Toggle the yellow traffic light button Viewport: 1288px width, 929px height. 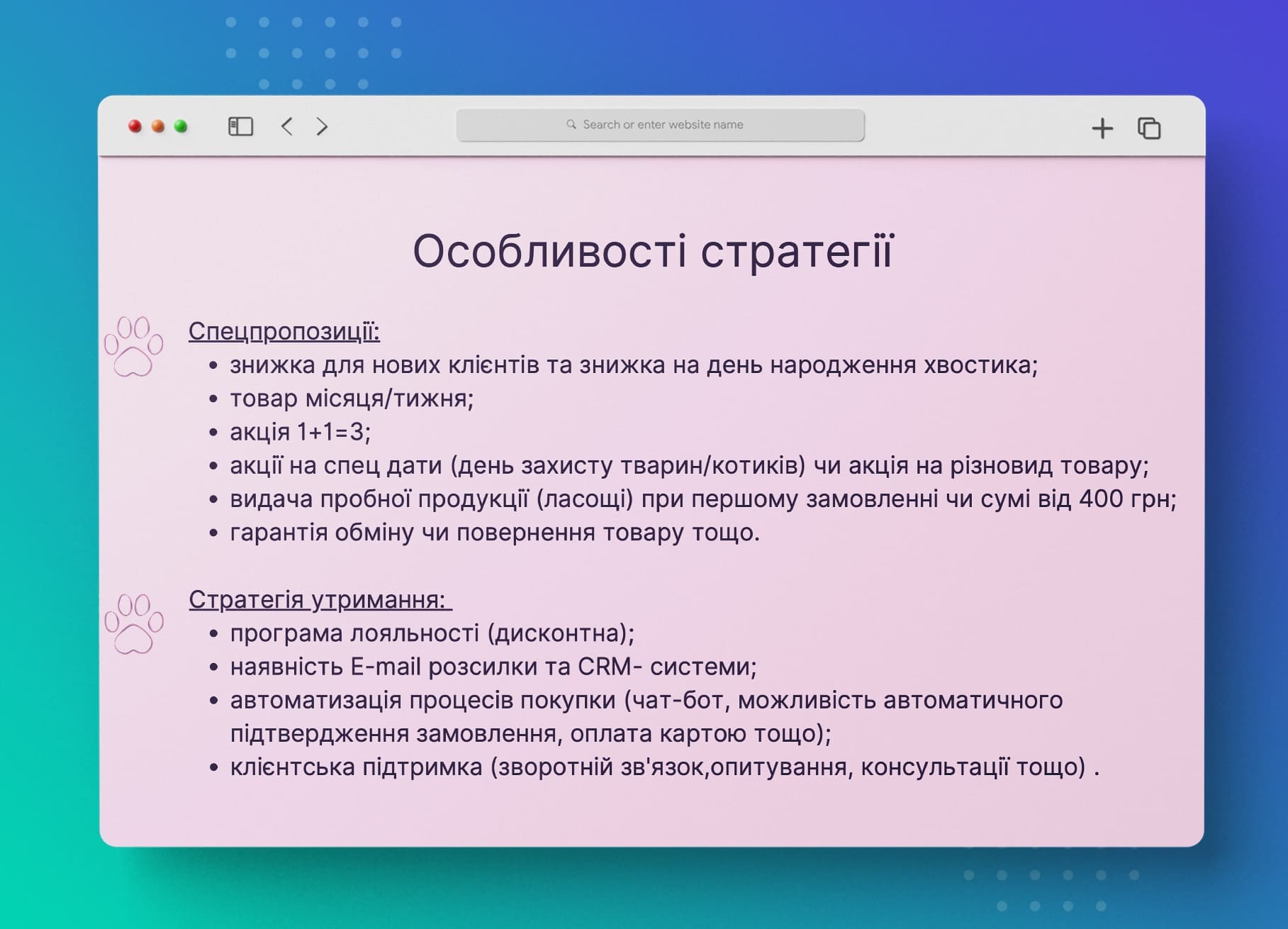(157, 126)
